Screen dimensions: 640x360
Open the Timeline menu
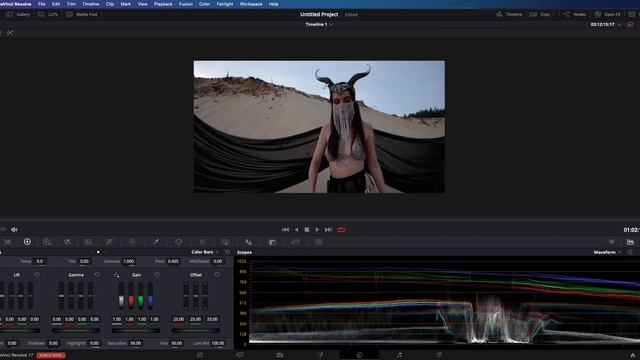point(91,4)
